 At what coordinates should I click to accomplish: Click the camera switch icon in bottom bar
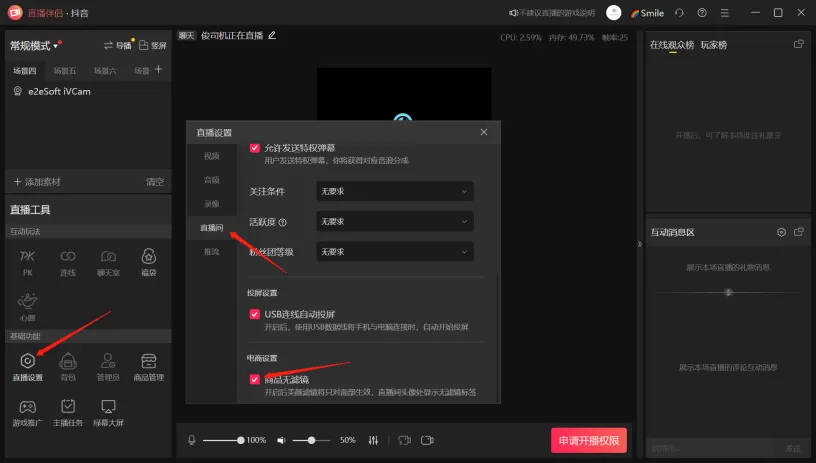[404, 440]
